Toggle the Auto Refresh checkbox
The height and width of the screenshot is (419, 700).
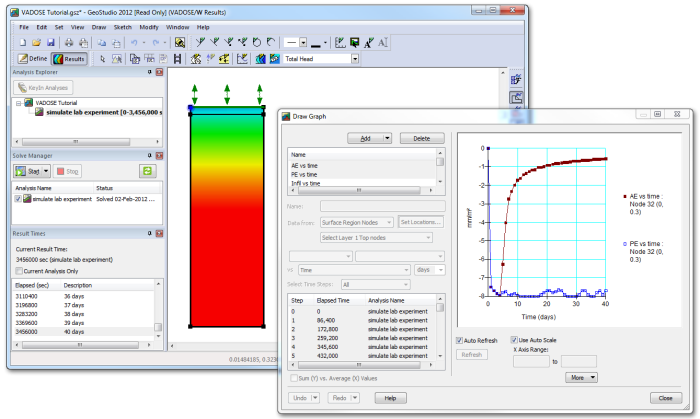[460, 340]
